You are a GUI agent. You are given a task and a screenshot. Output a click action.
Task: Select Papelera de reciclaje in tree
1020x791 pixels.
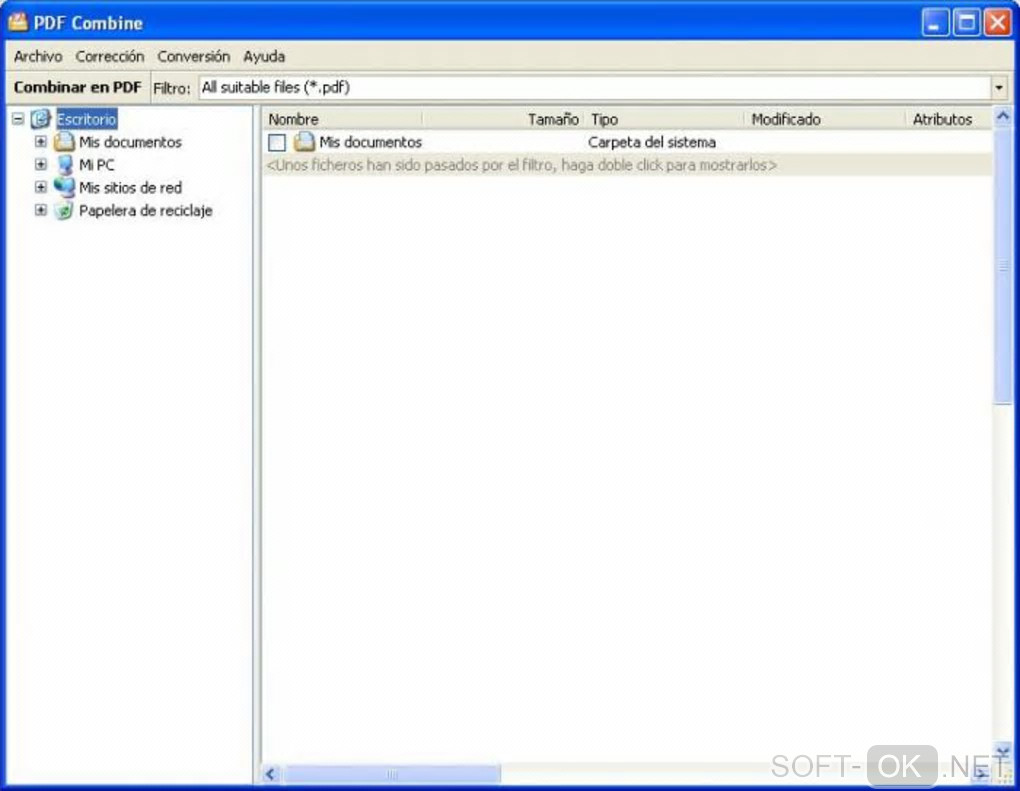click(146, 211)
